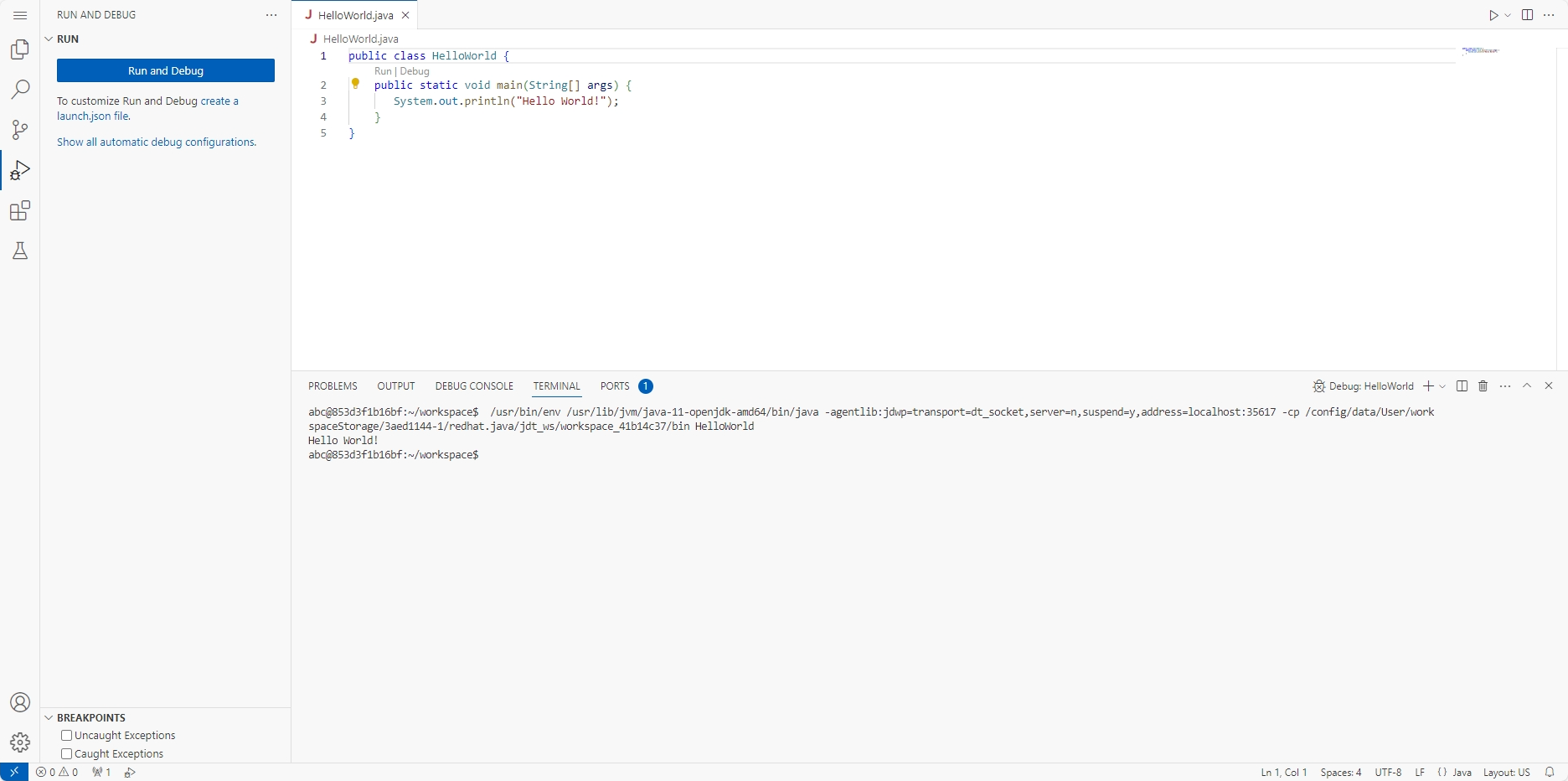Open the remote window indicator
This screenshot has width=1568, height=781.
coord(14,772)
